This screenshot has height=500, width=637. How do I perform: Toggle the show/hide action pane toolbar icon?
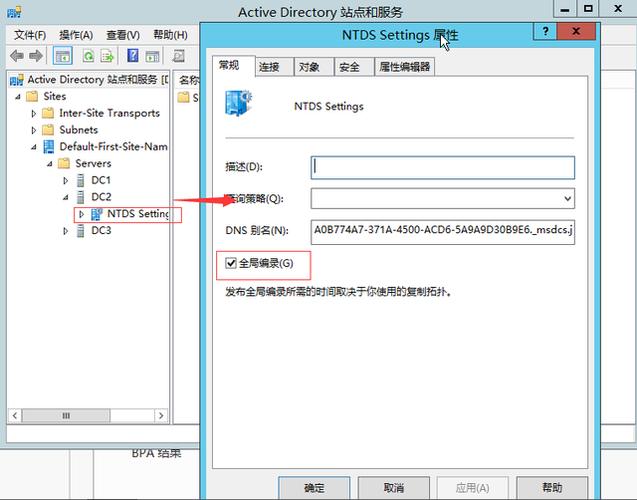[x=152, y=56]
